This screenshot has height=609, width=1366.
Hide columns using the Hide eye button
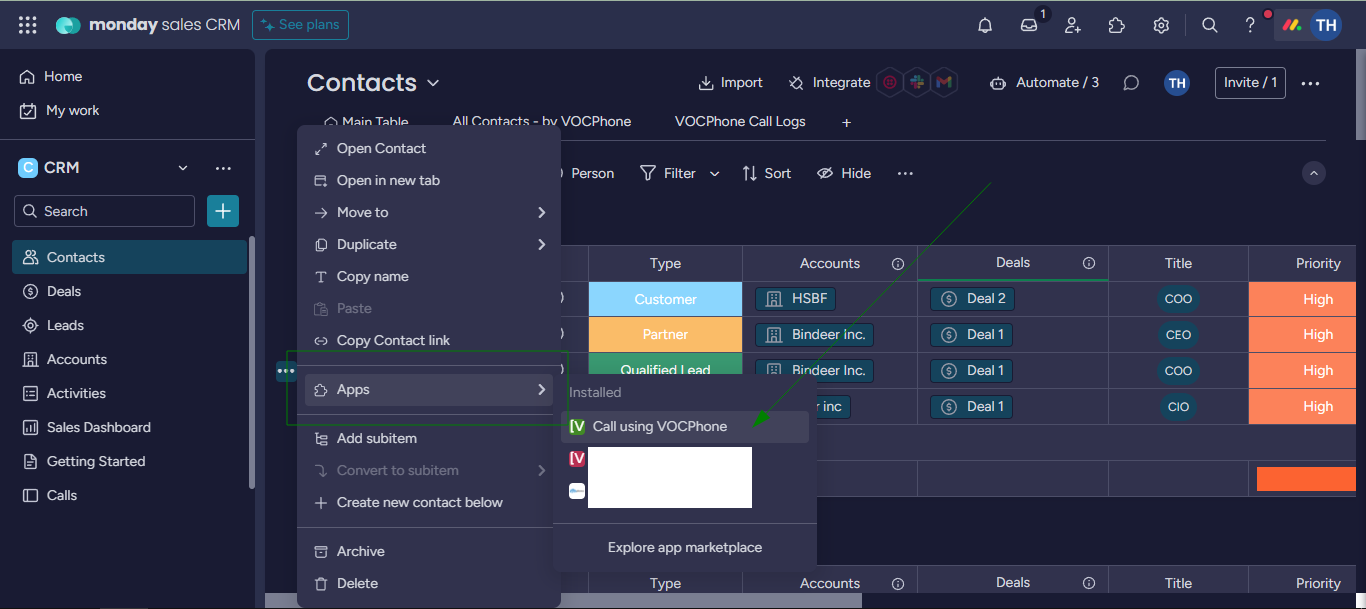844,173
